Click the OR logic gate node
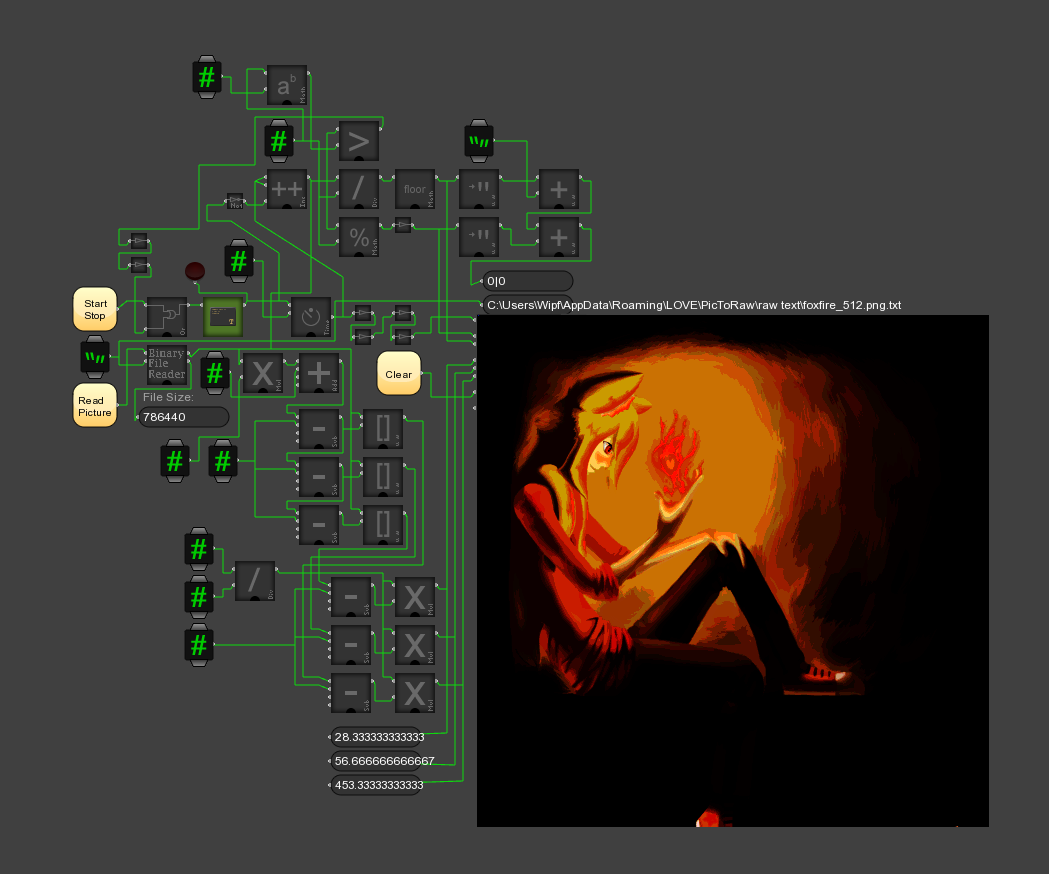1049x874 pixels. point(167,316)
